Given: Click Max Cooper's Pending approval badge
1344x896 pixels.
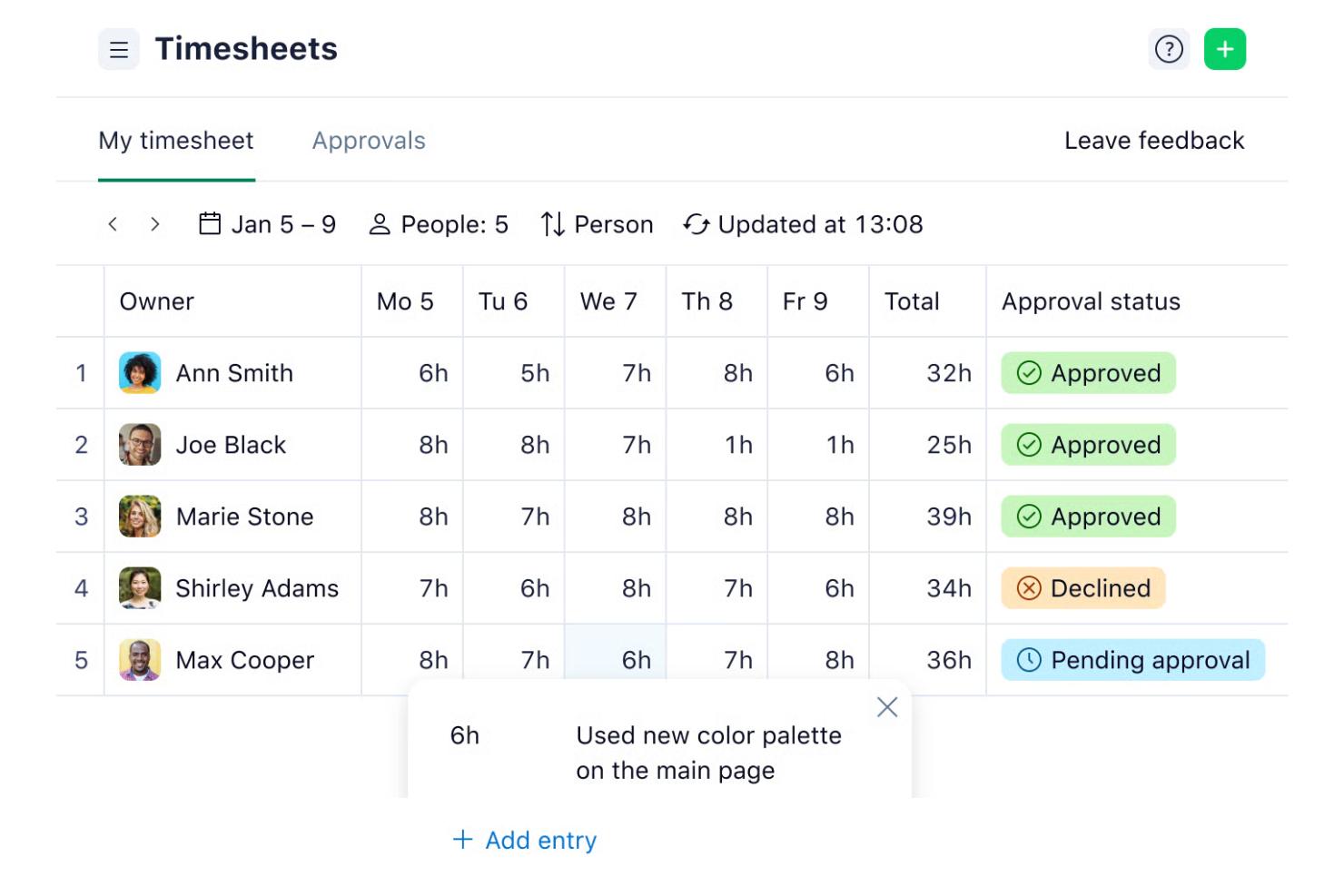Looking at the screenshot, I should tap(1133, 660).
